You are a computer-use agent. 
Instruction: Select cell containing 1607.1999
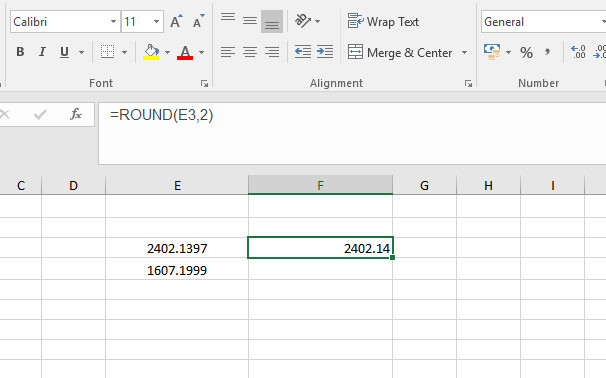pos(177,270)
